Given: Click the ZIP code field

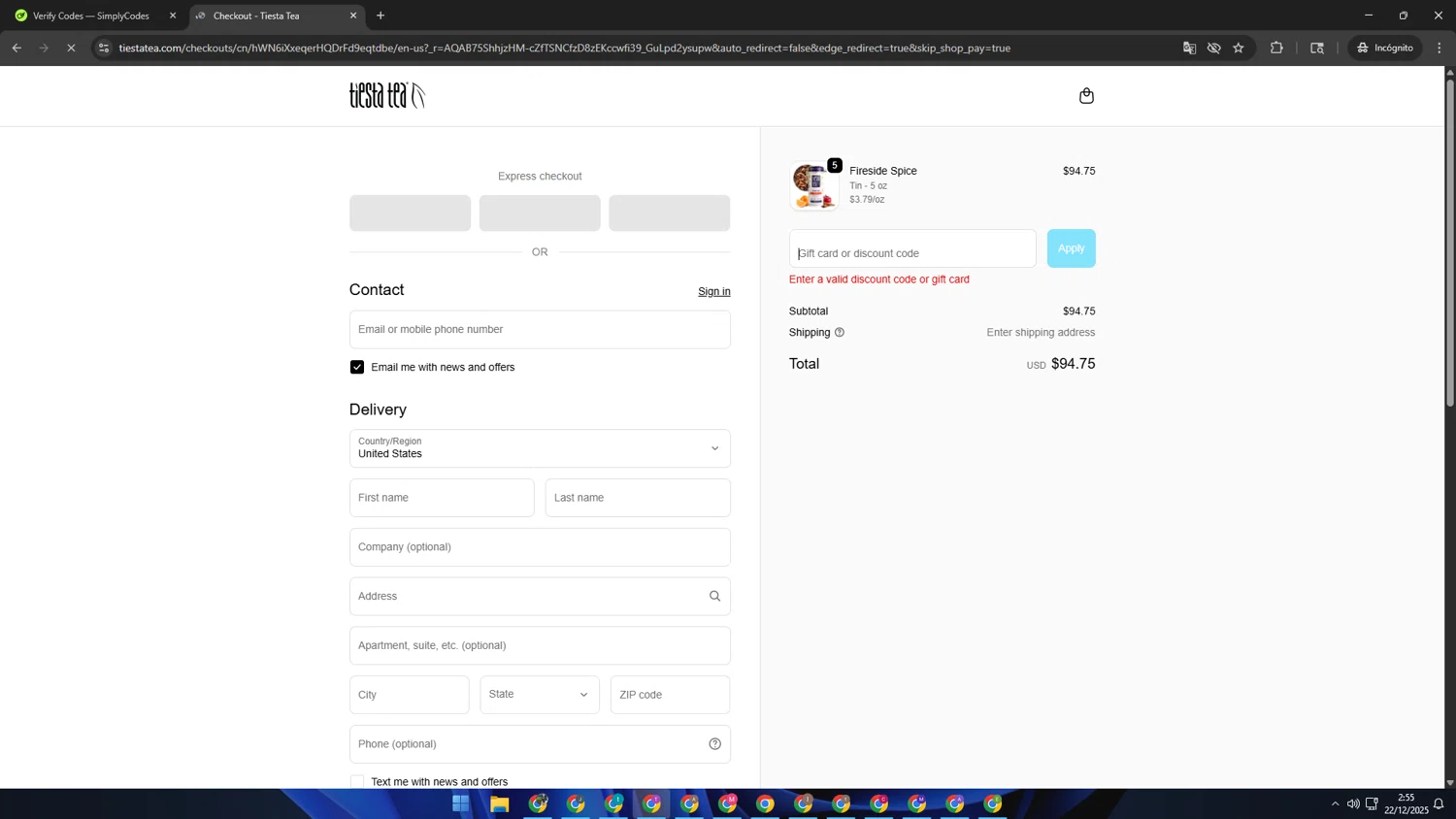Looking at the screenshot, I should (x=670, y=695).
